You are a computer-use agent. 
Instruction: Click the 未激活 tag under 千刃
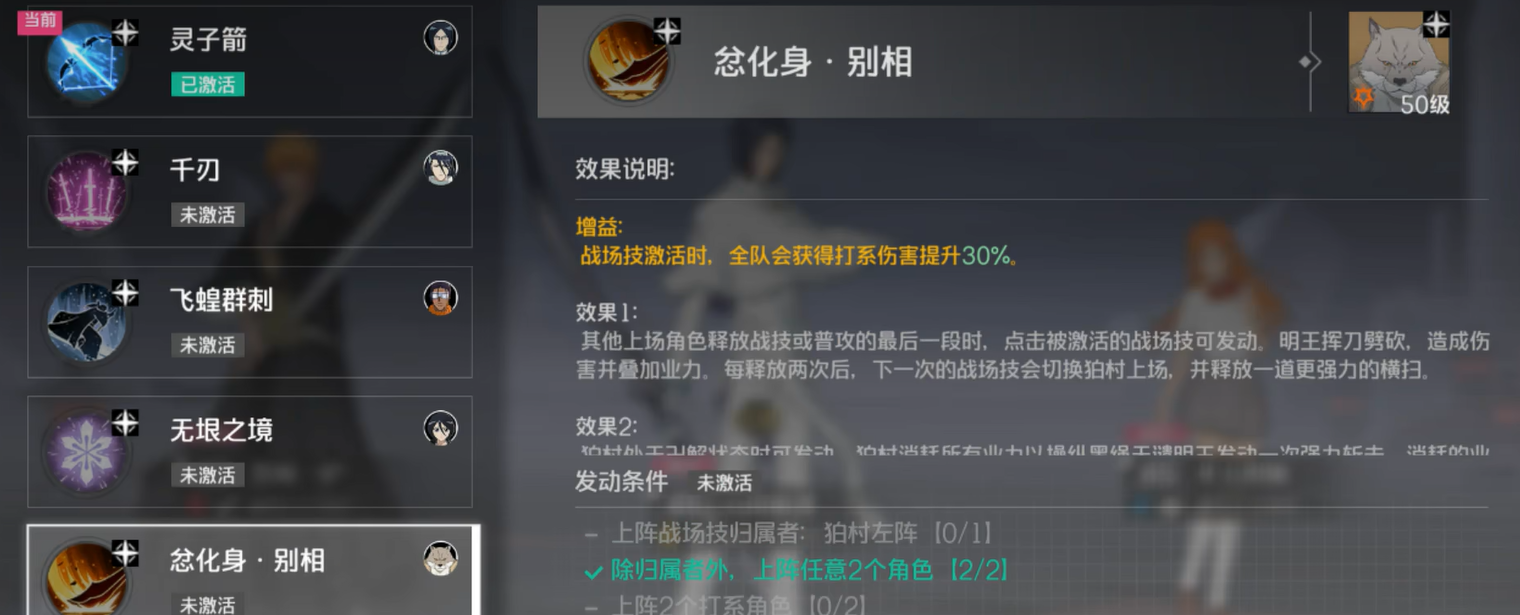(x=208, y=215)
